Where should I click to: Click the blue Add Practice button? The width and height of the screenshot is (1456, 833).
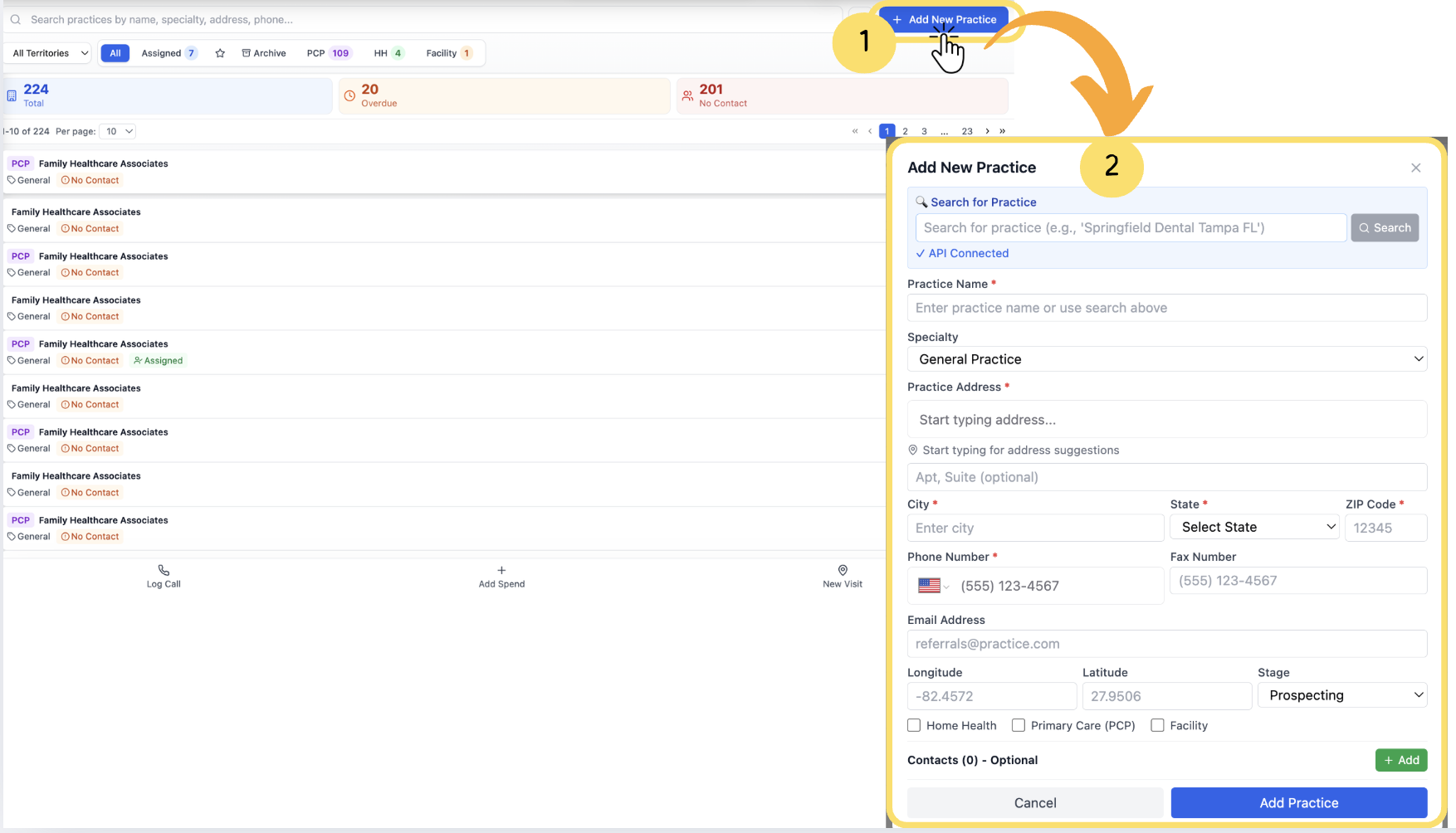tap(1298, 802)
